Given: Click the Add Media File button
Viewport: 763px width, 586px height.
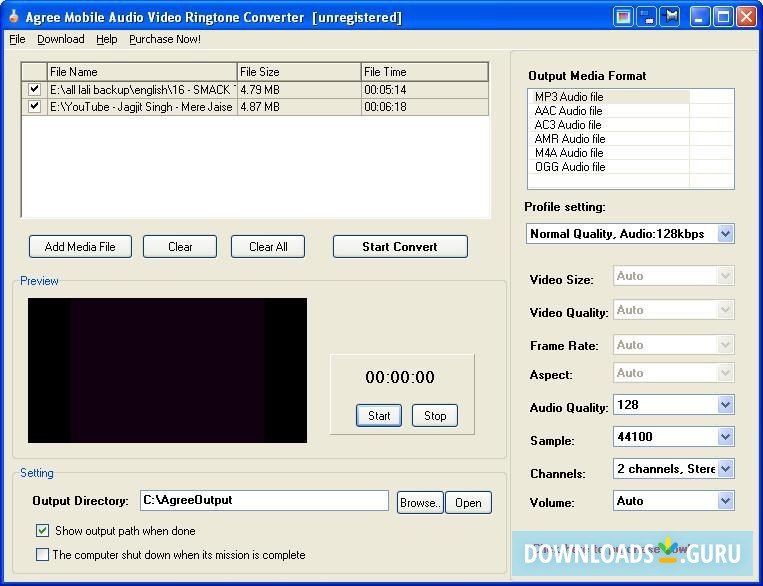Looking at the screenshot, I should tap(80, 247).
